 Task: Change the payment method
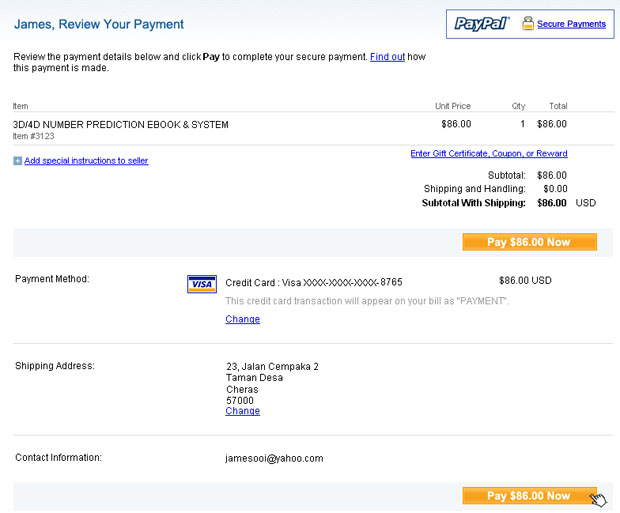(242, 320)
